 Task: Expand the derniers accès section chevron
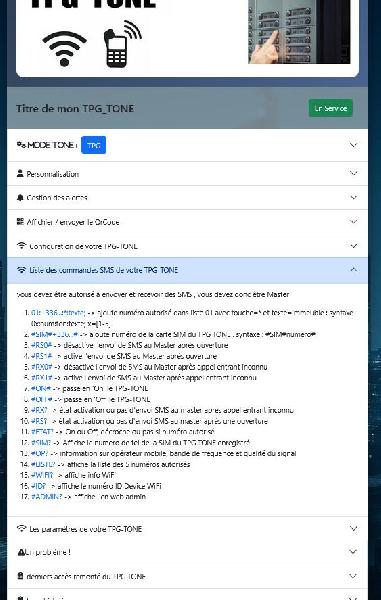354,576
